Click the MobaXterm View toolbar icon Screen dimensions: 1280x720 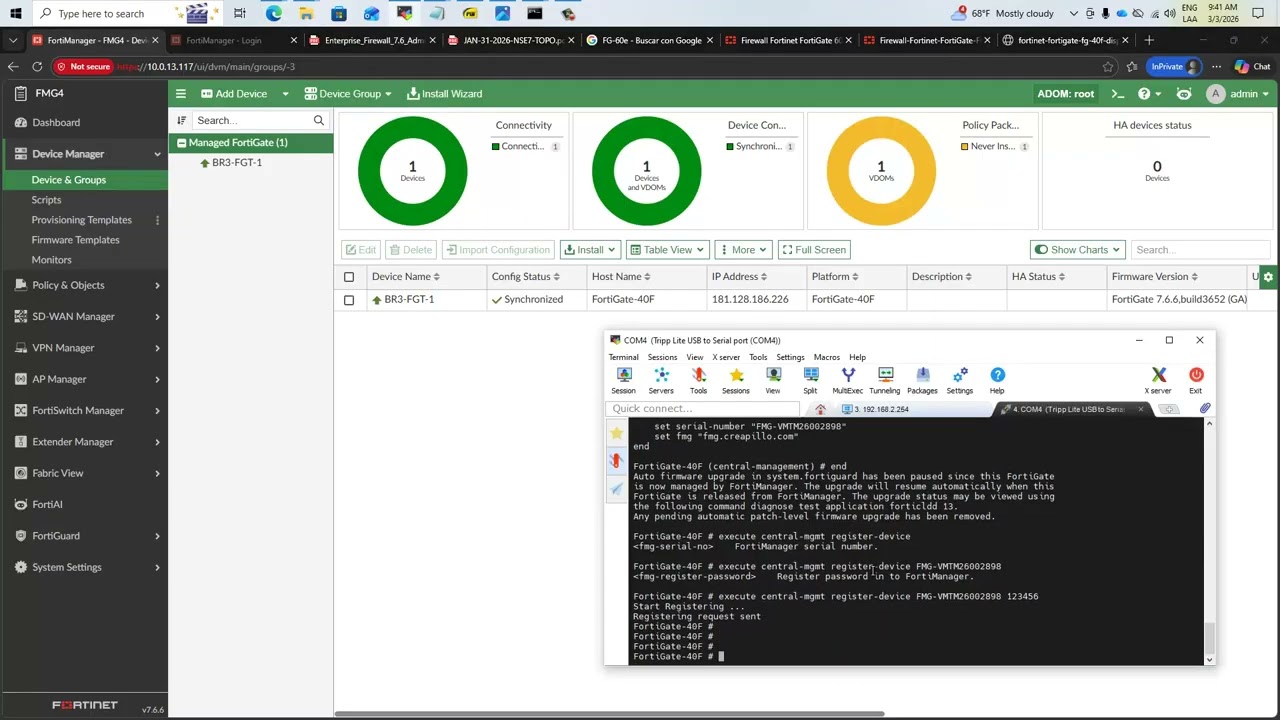(773, 380)
